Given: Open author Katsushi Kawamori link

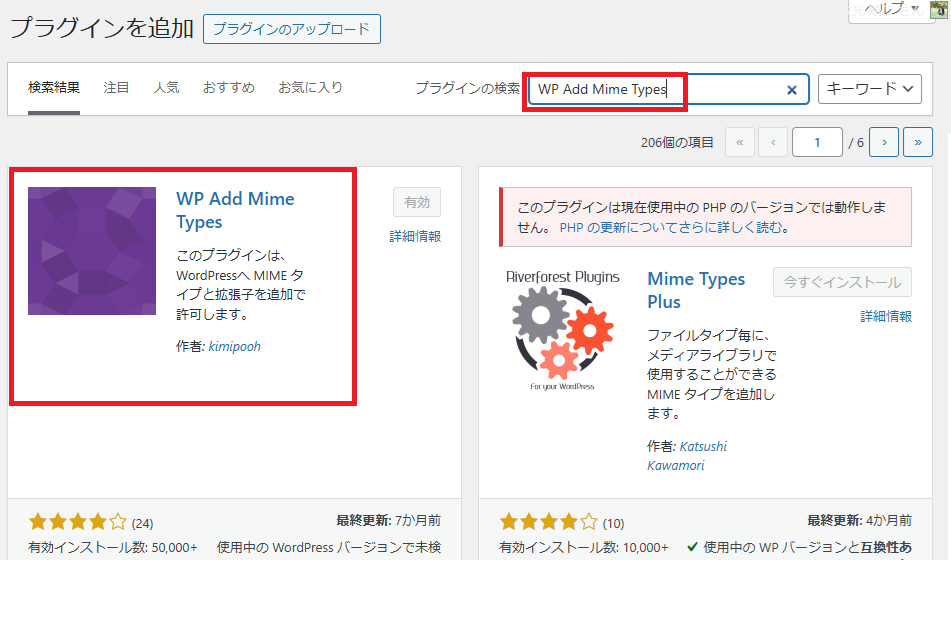Looking at the screenshot, I should [x=687, y=456].
